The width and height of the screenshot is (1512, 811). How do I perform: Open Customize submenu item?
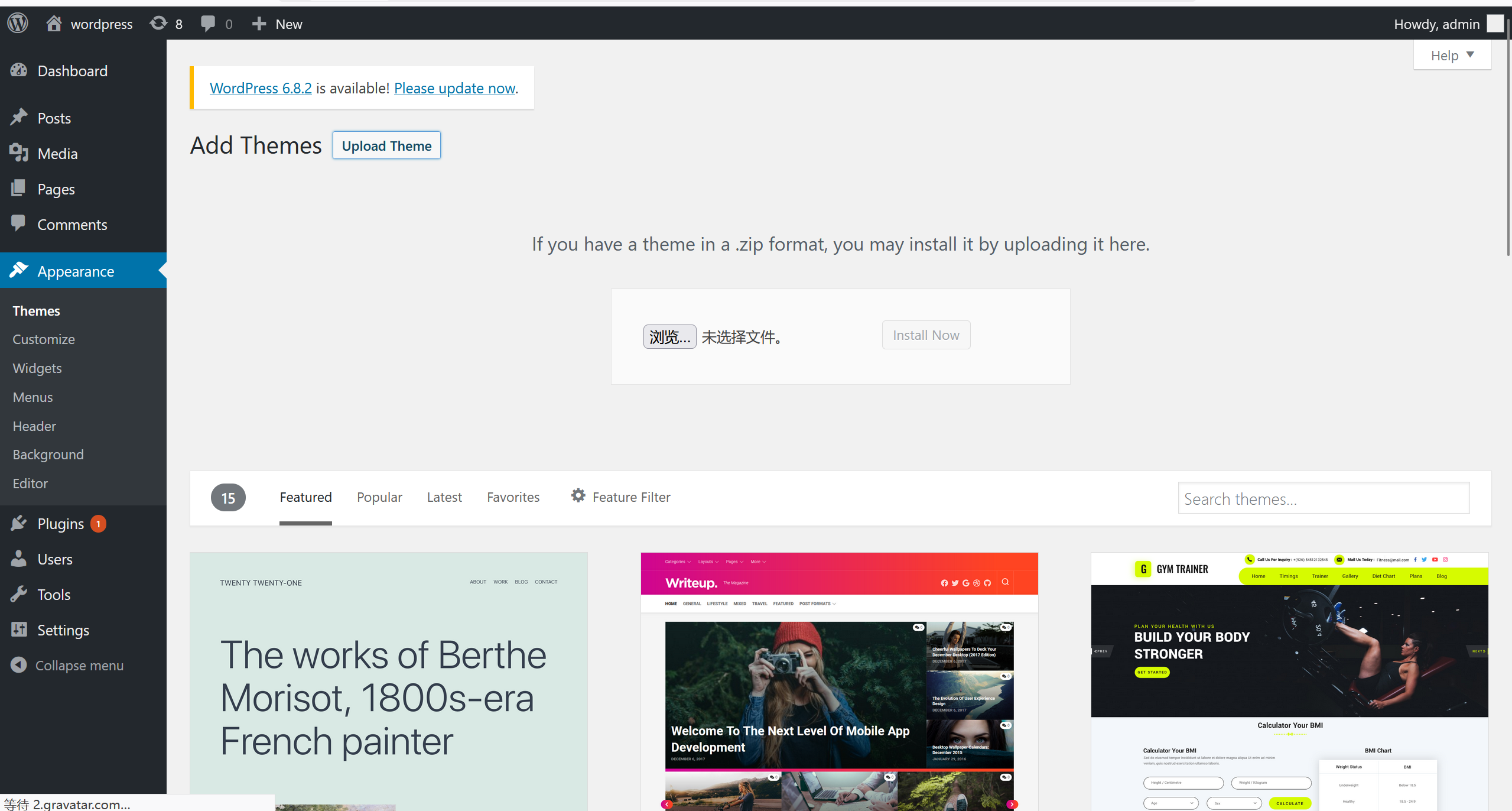click(44, 339)
